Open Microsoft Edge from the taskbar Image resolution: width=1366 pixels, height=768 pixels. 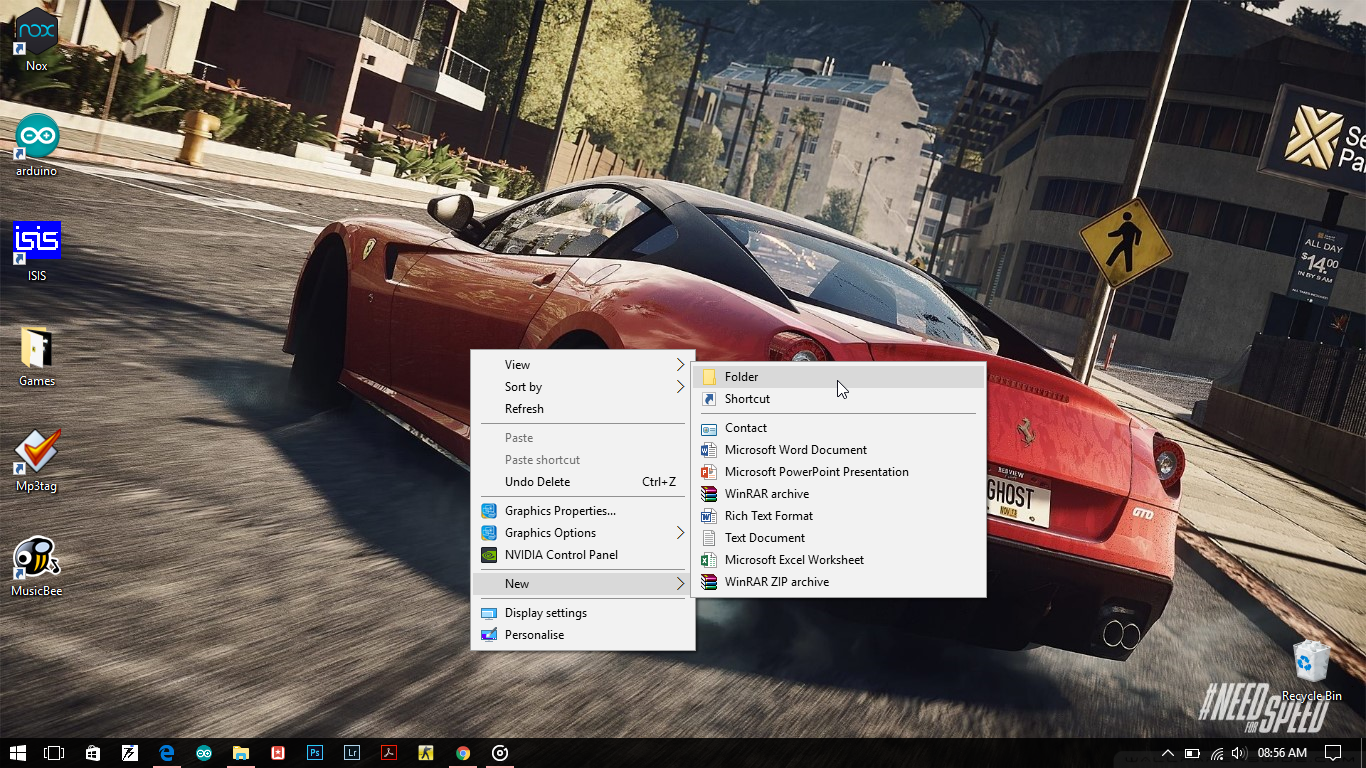point(167,753)
